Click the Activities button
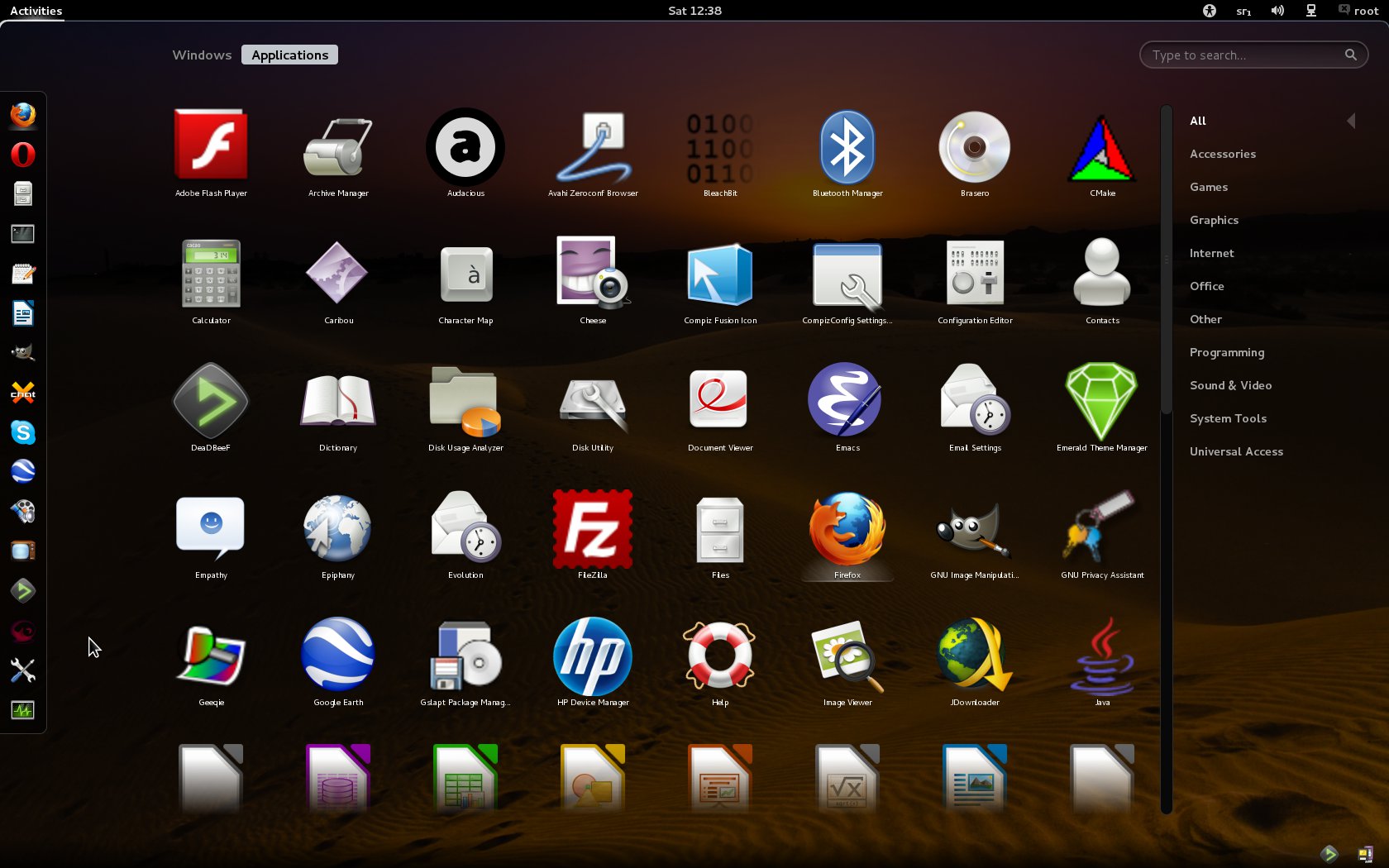The width and height of the screenshot is (1389, 868). click(x=36, y=11)
